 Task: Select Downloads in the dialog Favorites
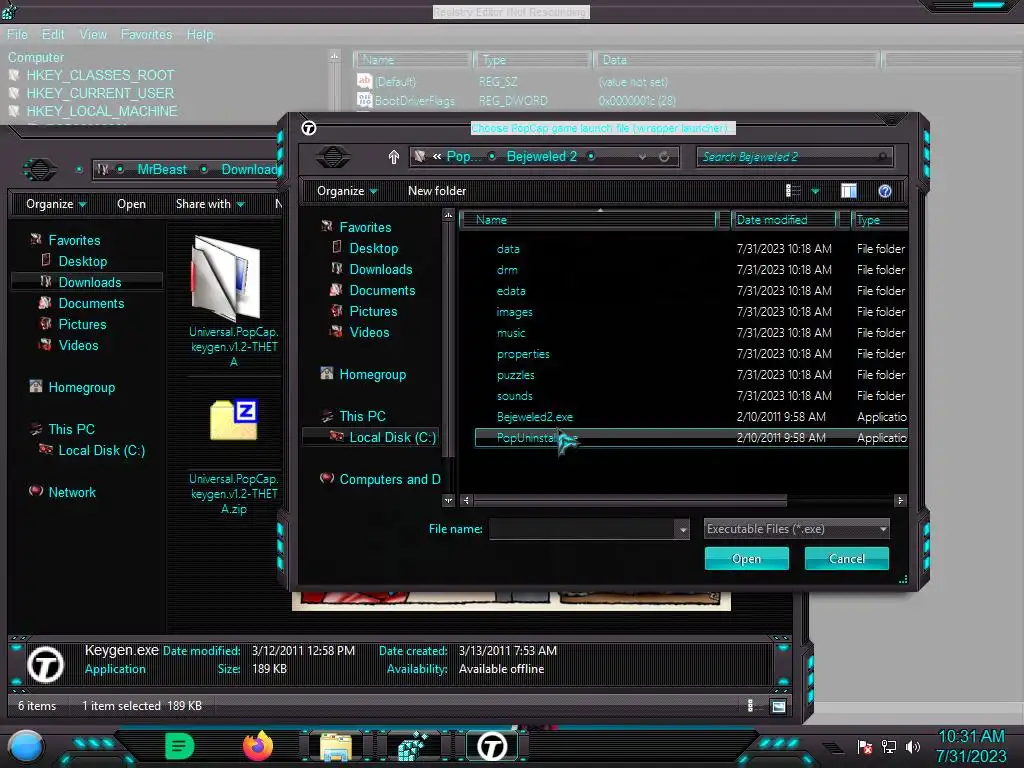[x=381, y=269]
